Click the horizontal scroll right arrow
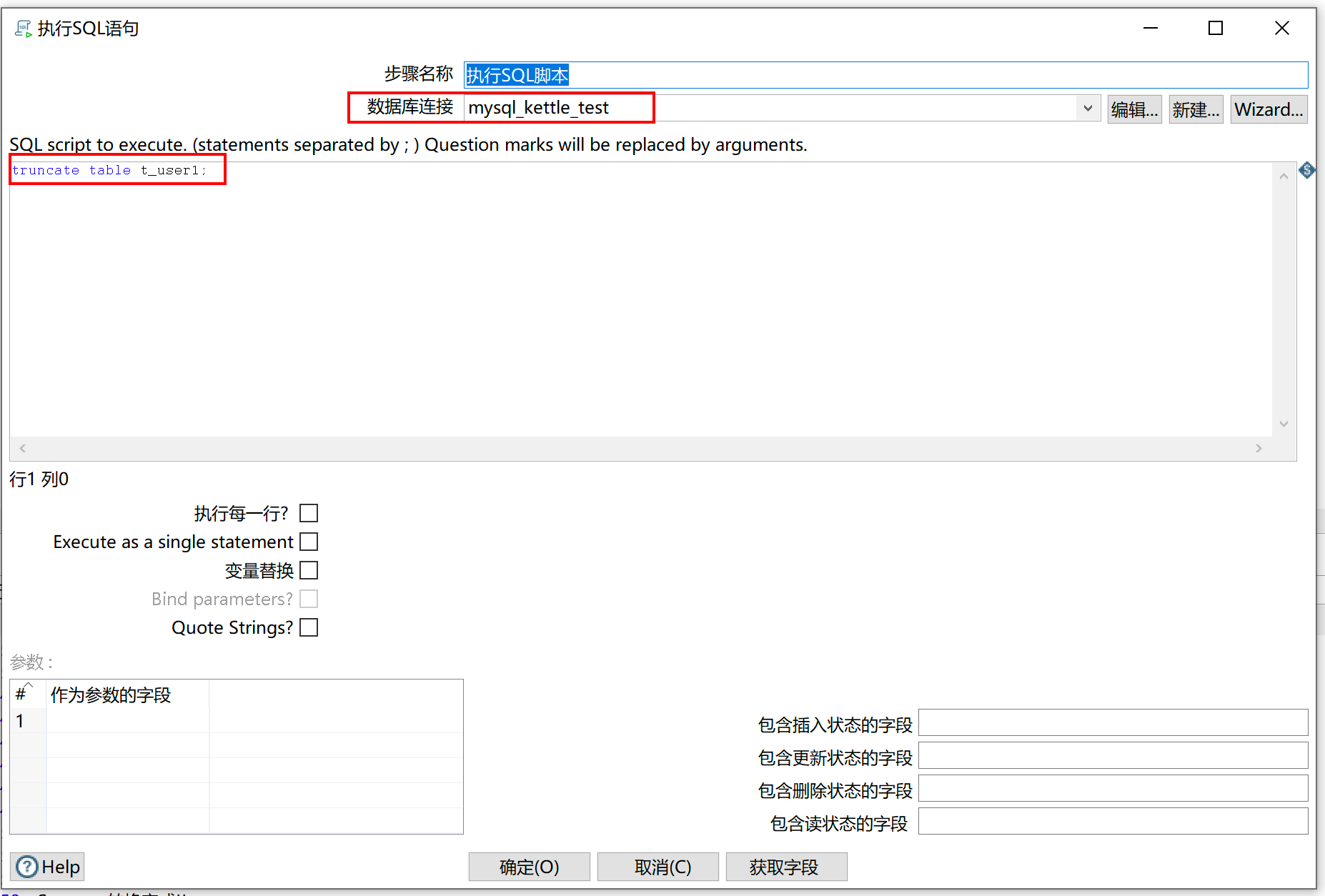 (x=1259, y=448)
